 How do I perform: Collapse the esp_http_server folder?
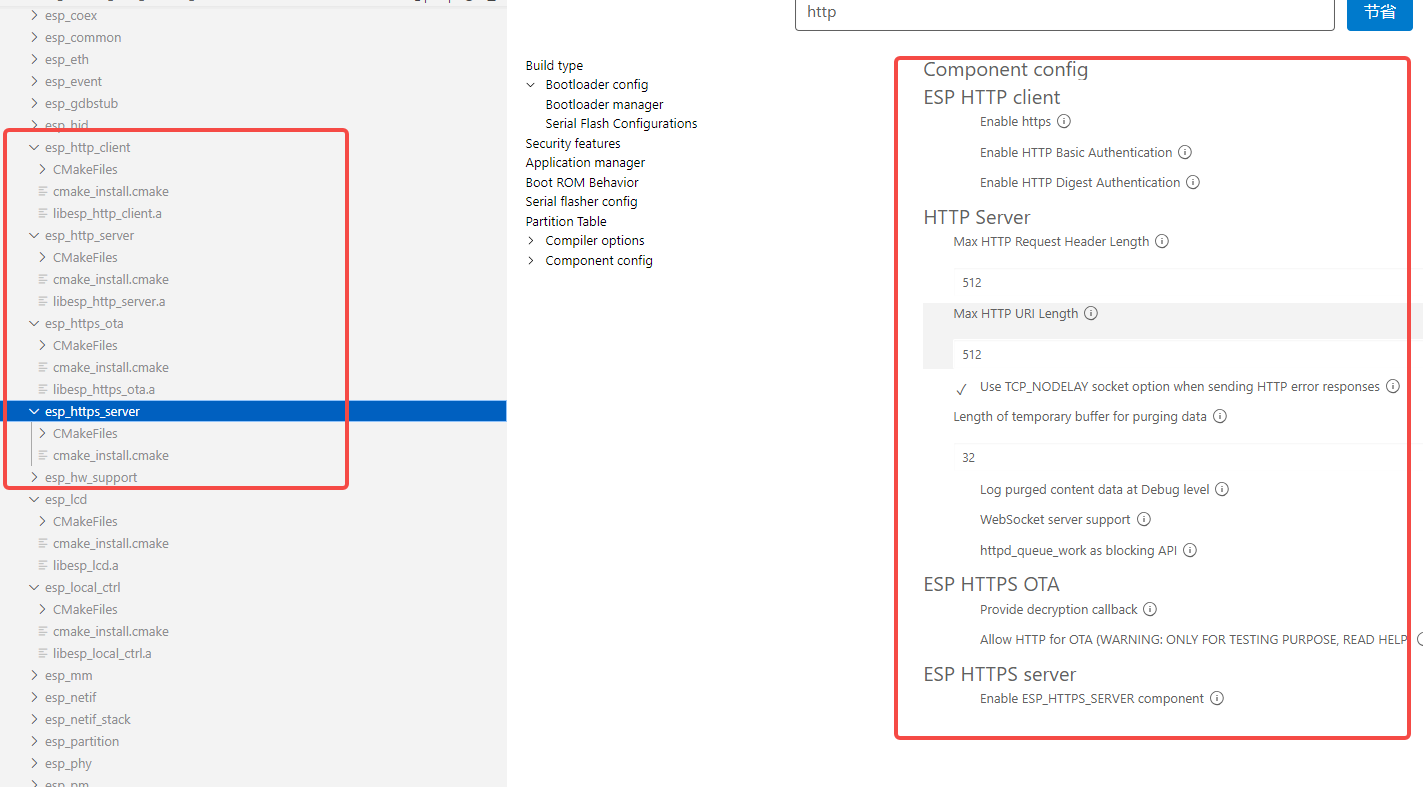(35, 235)
